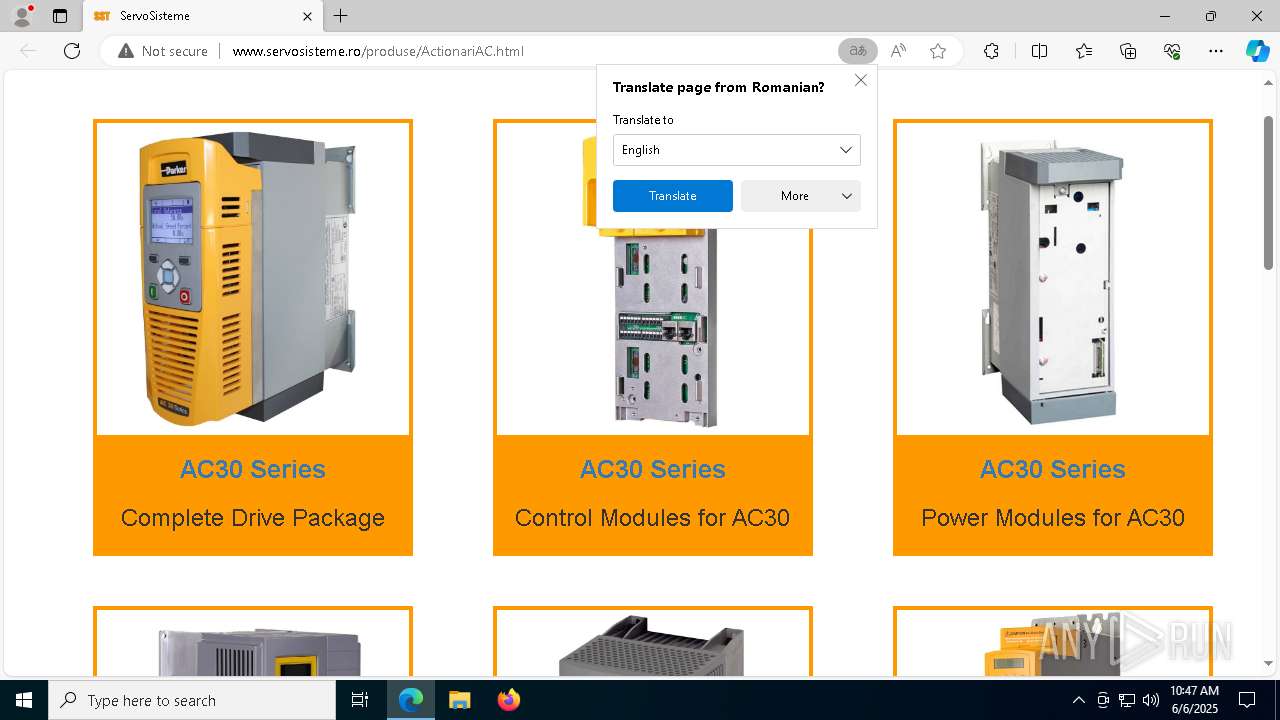
Task: Click the blue Translate button
Action: pos(673,196)
